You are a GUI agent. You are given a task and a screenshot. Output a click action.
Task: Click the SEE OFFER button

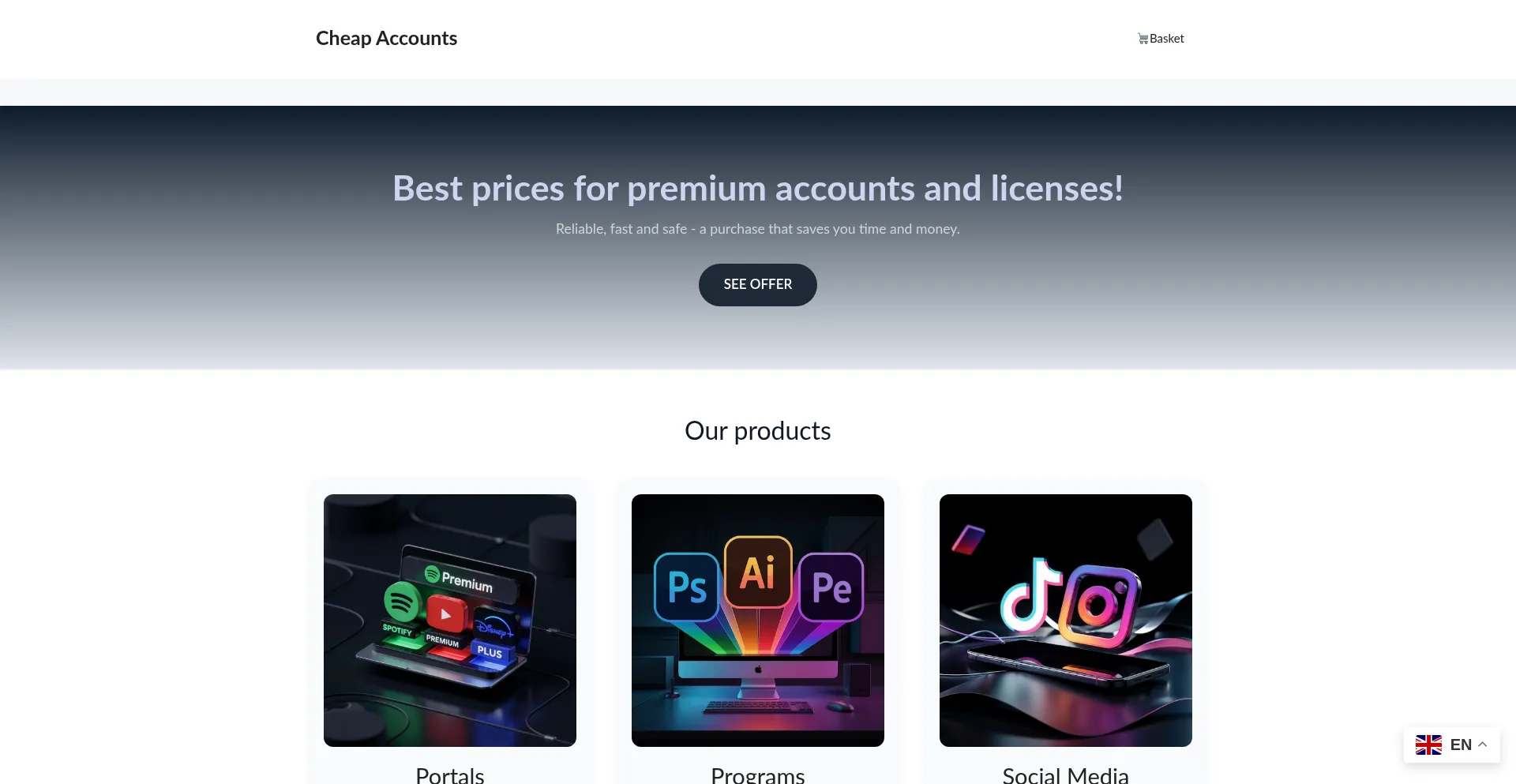pos(758,285)
